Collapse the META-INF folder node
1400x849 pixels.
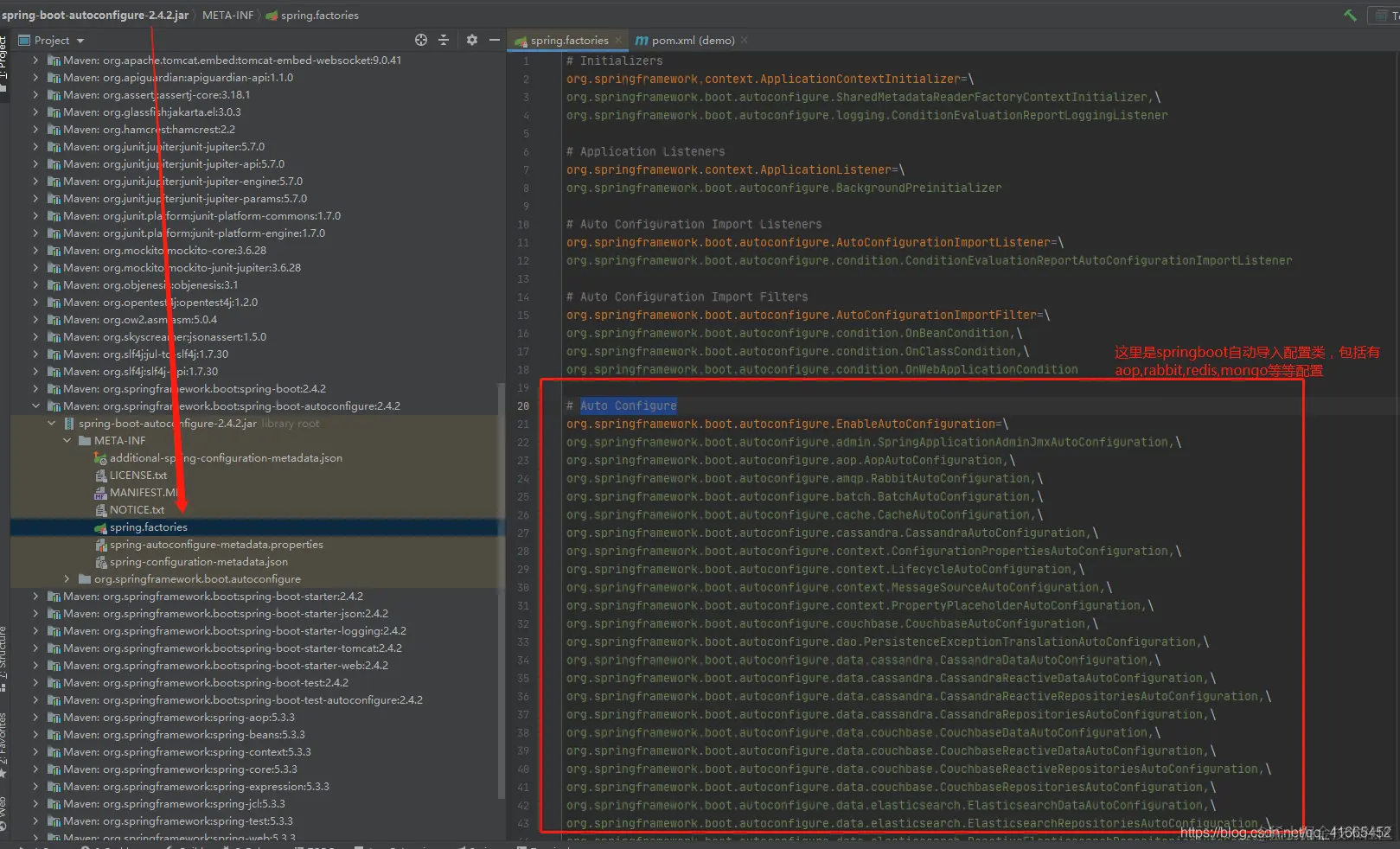(67, 441)
